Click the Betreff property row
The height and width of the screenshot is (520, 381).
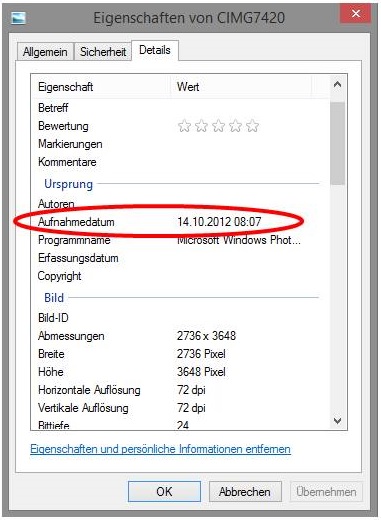(180, 108)
